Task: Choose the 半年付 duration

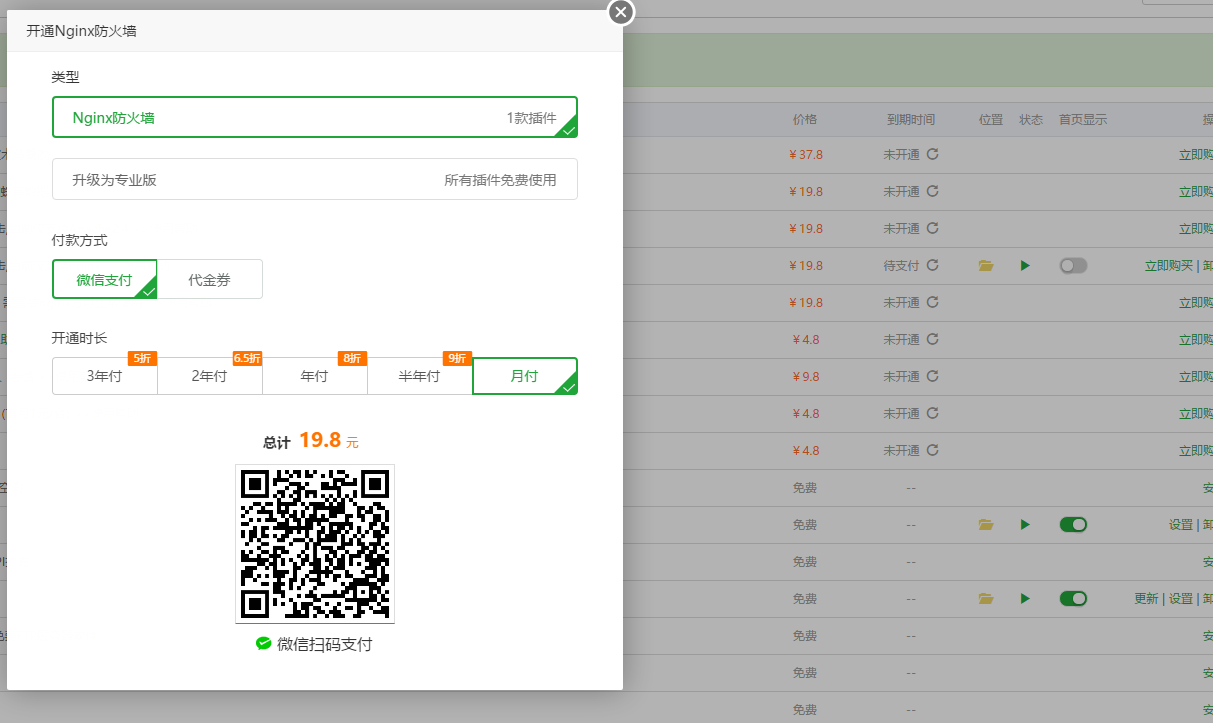Action: [x=420, y=376]
